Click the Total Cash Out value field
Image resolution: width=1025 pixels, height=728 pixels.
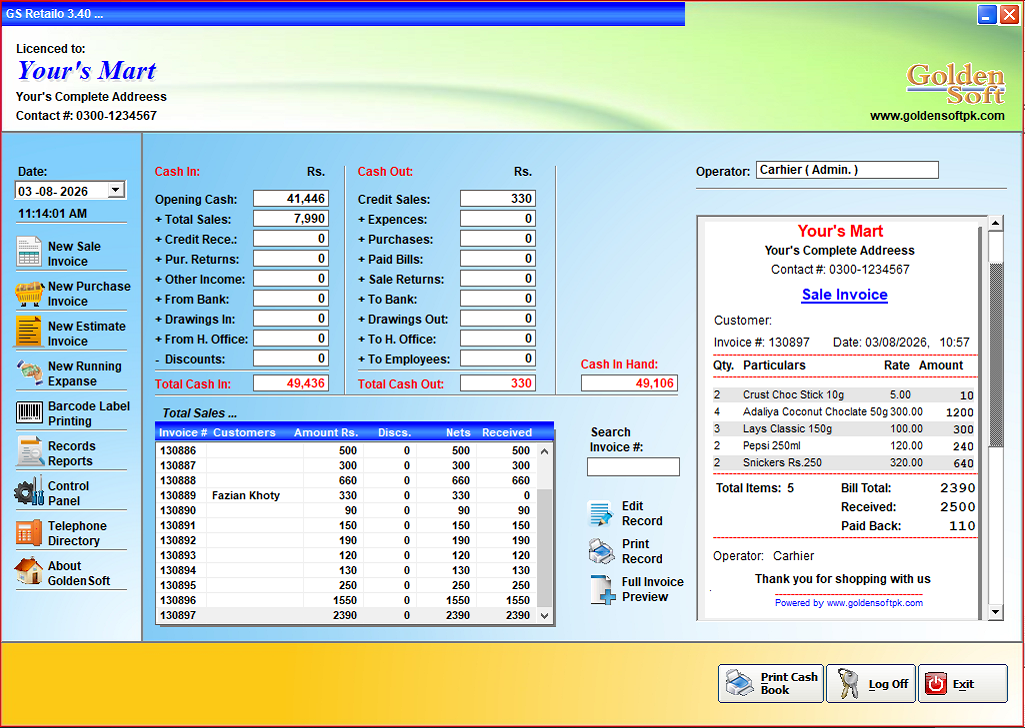[497, 383]
